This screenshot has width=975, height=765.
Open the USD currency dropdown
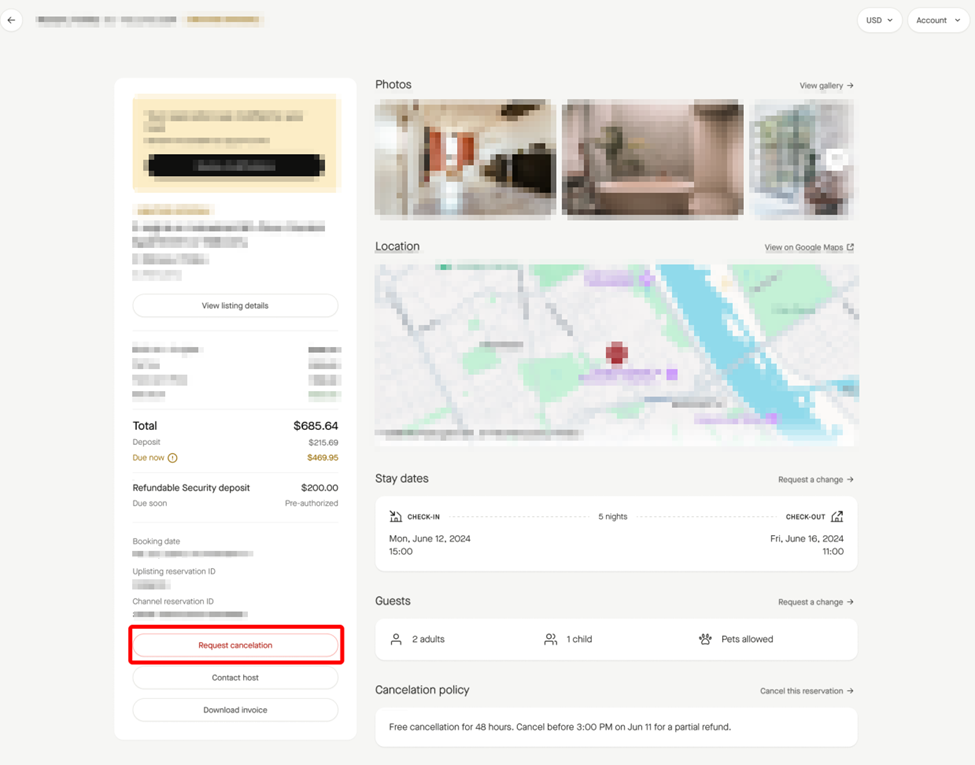pos(879,21)
